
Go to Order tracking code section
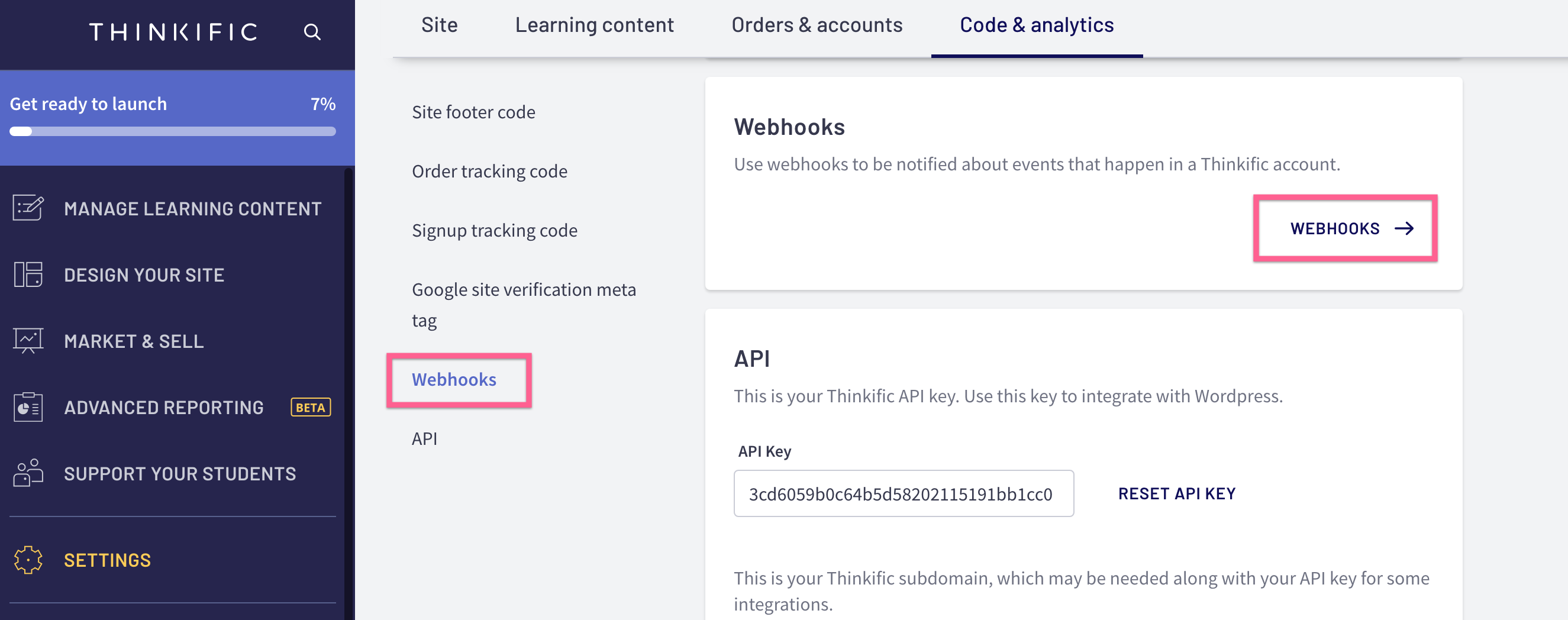tap(489, 171)
